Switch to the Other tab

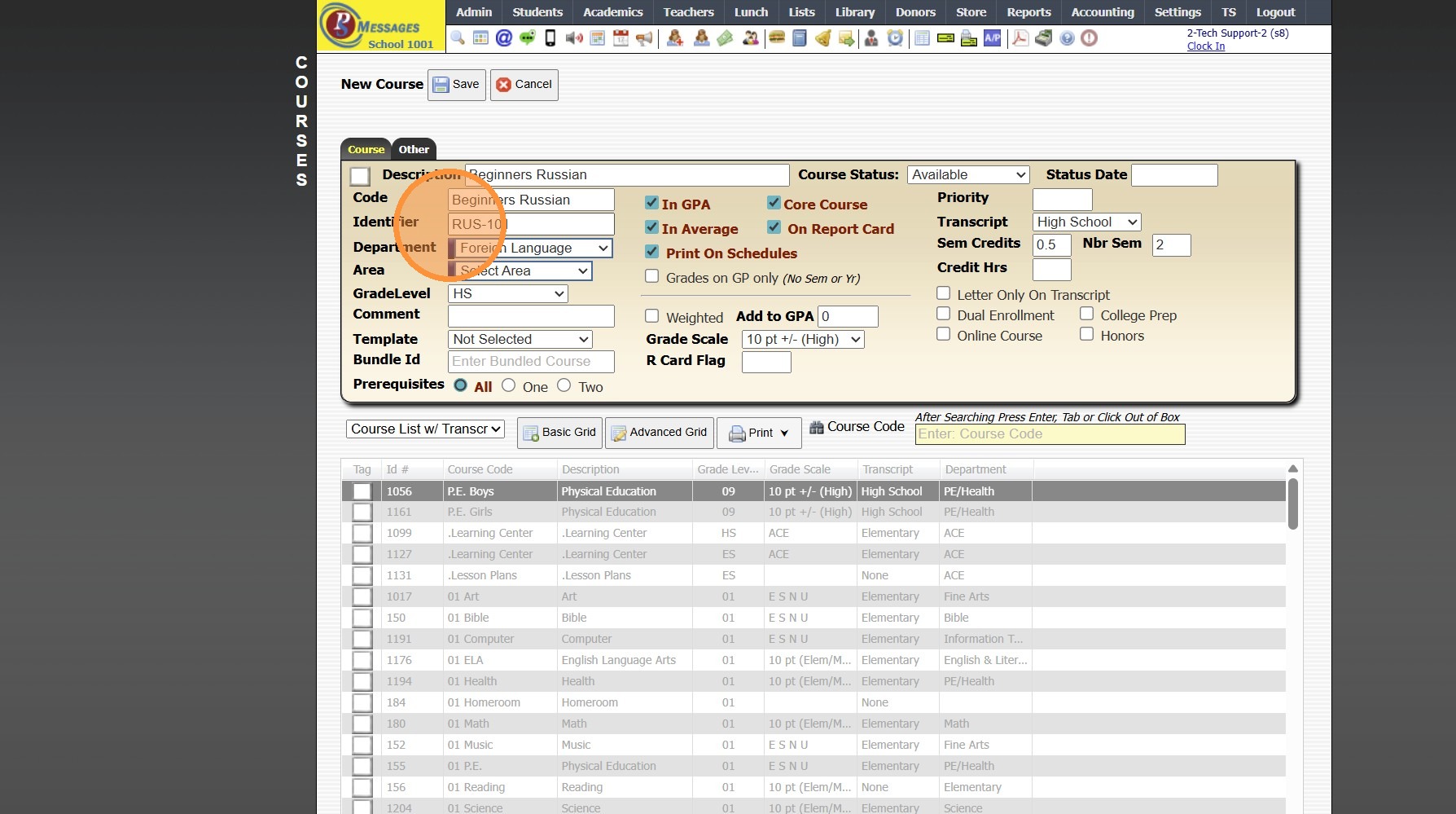tap(414, 149)
